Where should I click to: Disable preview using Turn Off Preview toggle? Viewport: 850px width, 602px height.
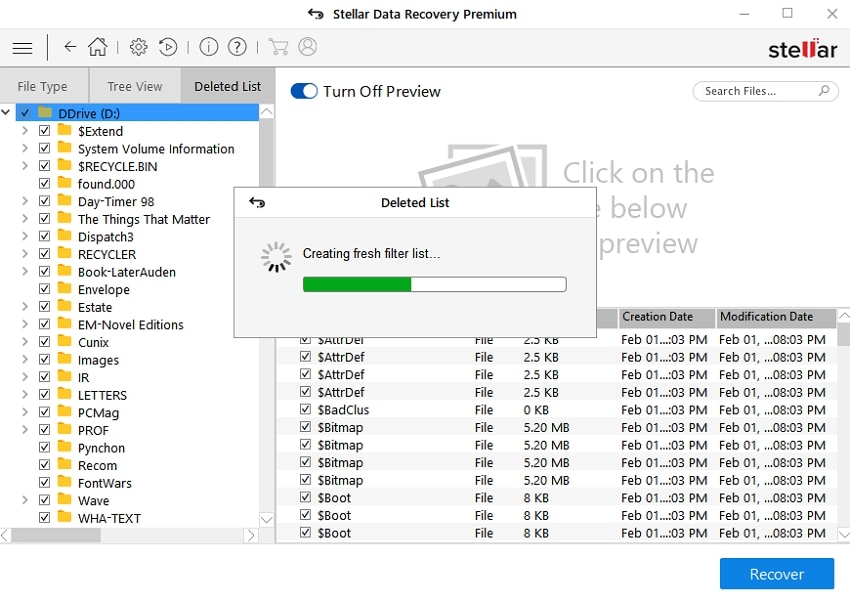tap(303, 91)
